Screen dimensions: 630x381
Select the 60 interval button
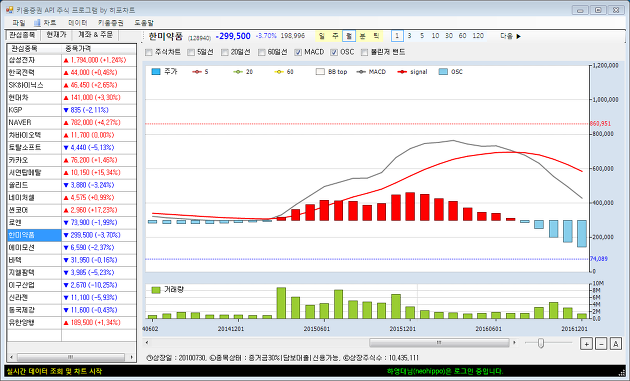coord(462,36)
